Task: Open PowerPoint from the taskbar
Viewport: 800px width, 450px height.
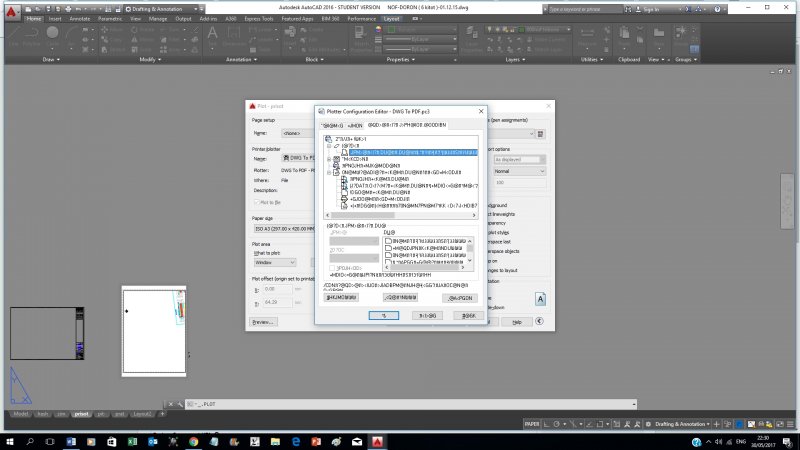Action: point(316,441)
